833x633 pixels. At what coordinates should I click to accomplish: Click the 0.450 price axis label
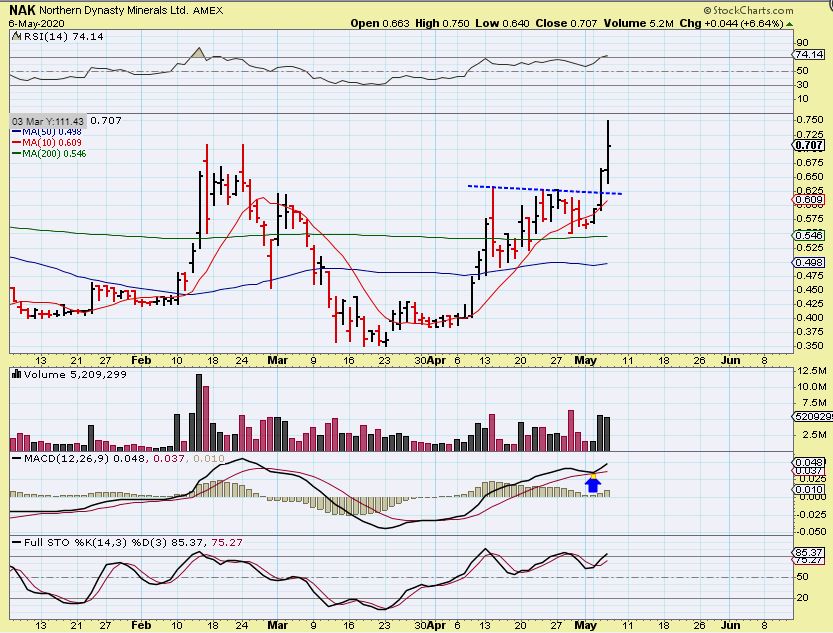pos(810,289)
